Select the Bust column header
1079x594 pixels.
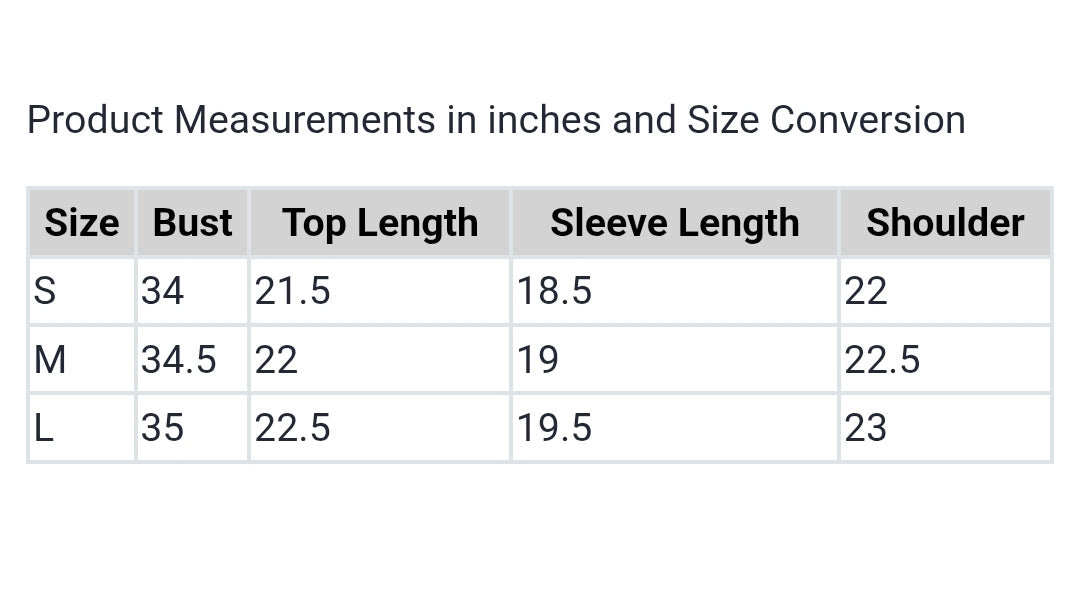point(192,223)
